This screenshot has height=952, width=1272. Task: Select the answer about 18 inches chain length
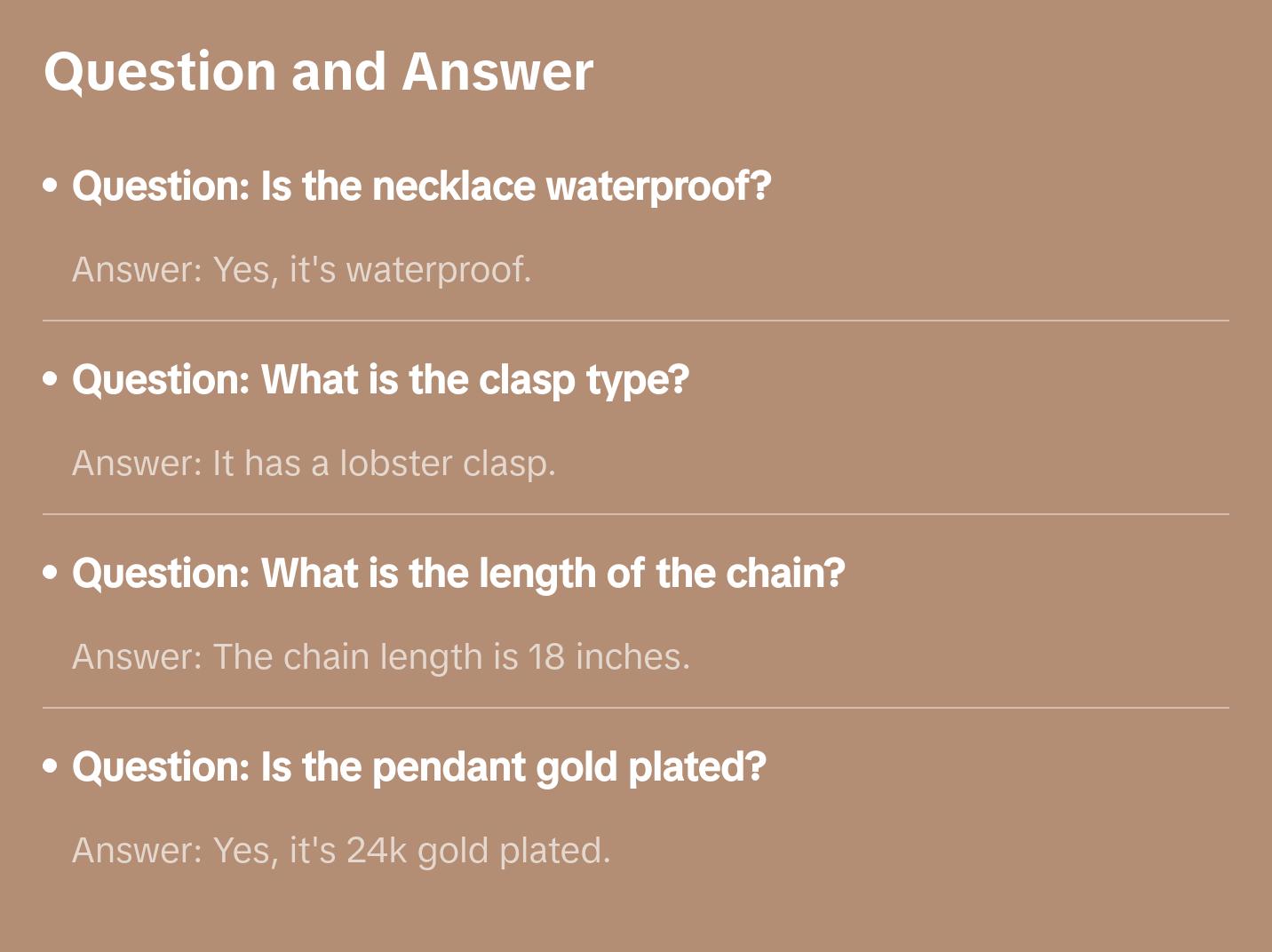pos(381,657)
